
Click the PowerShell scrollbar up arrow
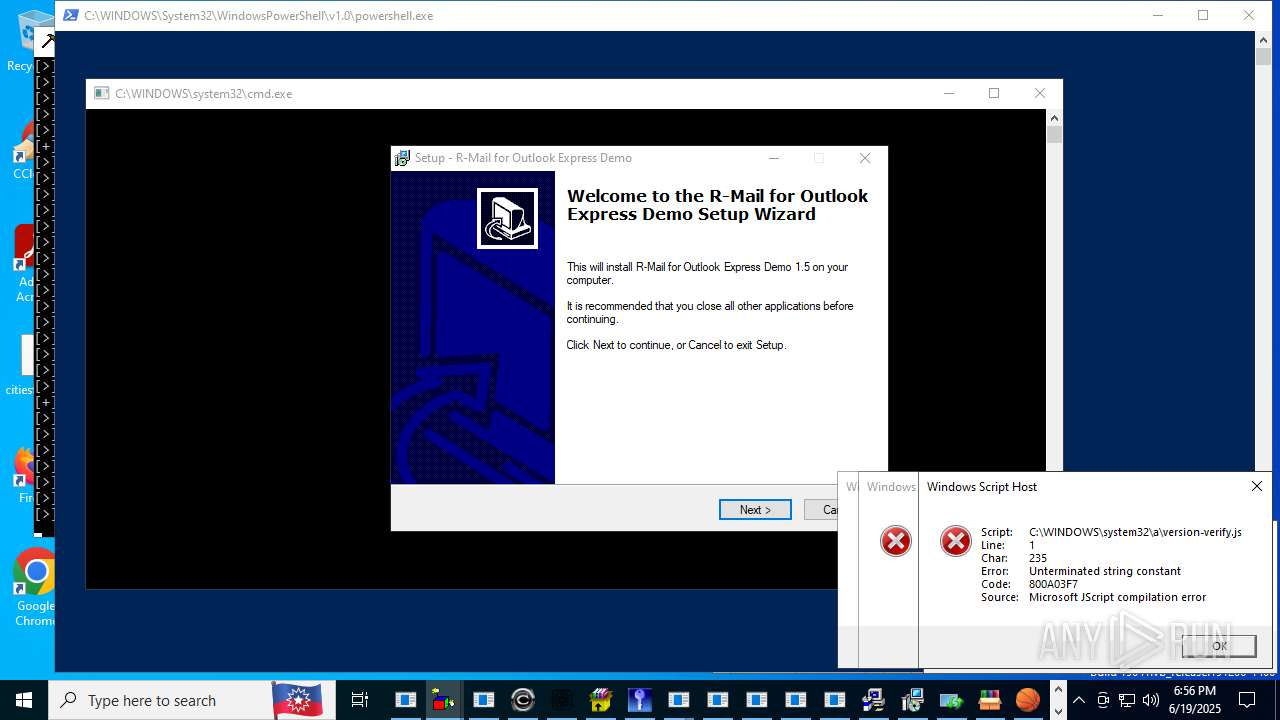(1263, 41)
